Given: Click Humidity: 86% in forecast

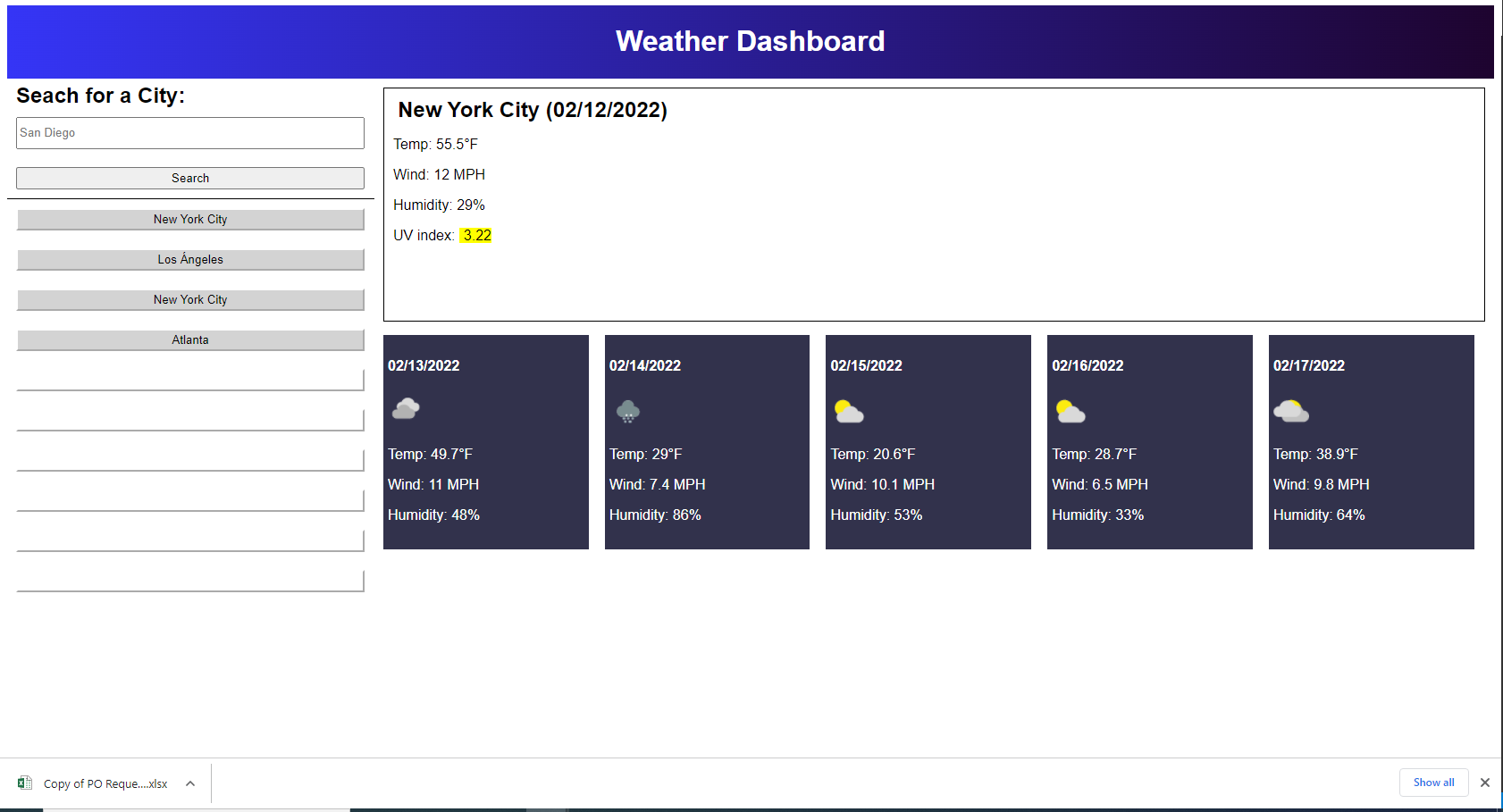Looking at the screenshot, I should [x=655, y=515].
